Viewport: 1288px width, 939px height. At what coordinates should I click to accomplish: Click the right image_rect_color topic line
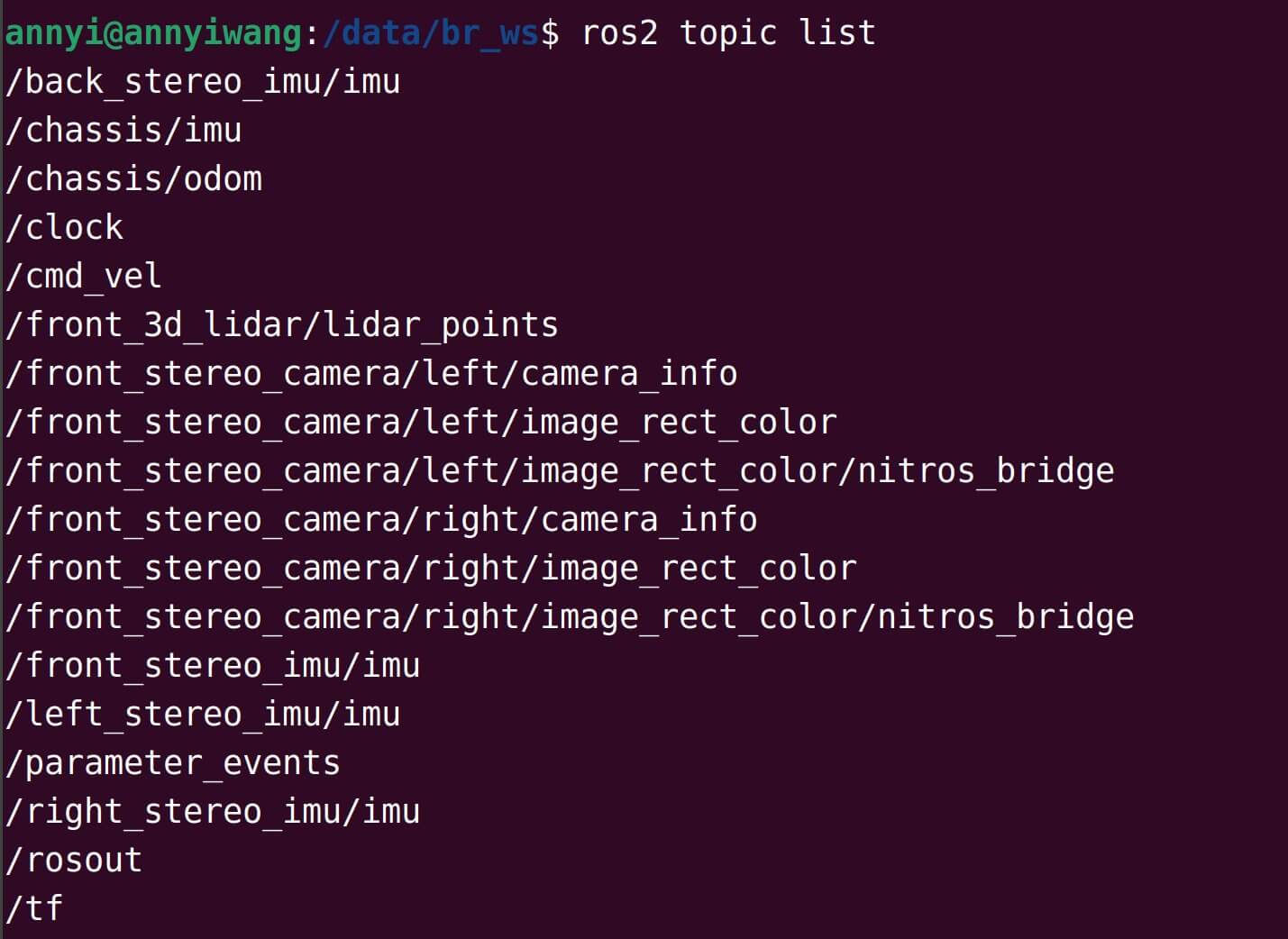click(x=431, y=569)
